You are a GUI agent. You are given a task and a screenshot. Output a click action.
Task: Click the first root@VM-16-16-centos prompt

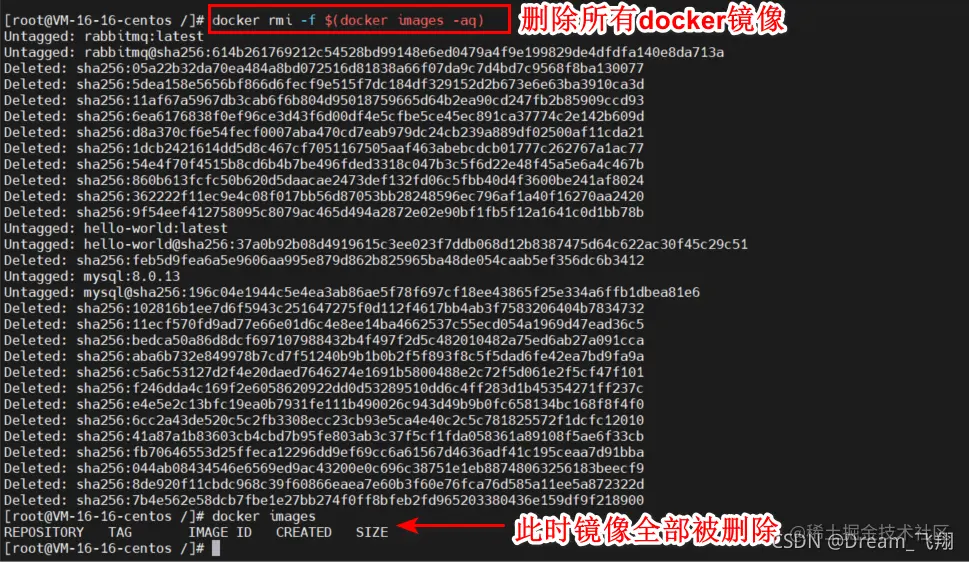[x=104, y=20]
